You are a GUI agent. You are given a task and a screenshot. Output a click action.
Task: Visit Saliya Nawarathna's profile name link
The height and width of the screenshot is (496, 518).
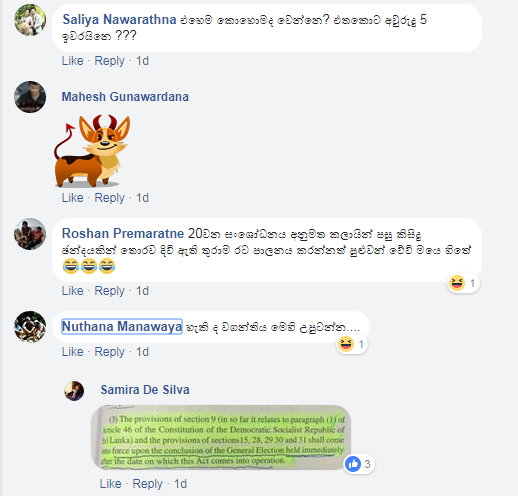coord(119,20)
